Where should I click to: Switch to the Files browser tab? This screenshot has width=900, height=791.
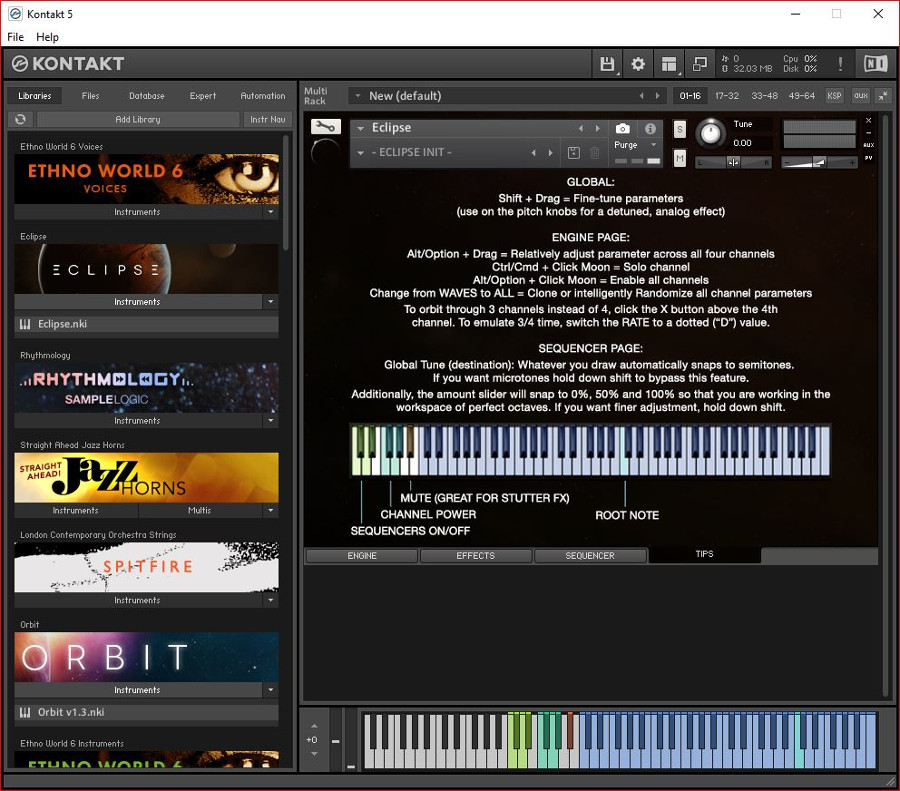[x=90, y=96]
